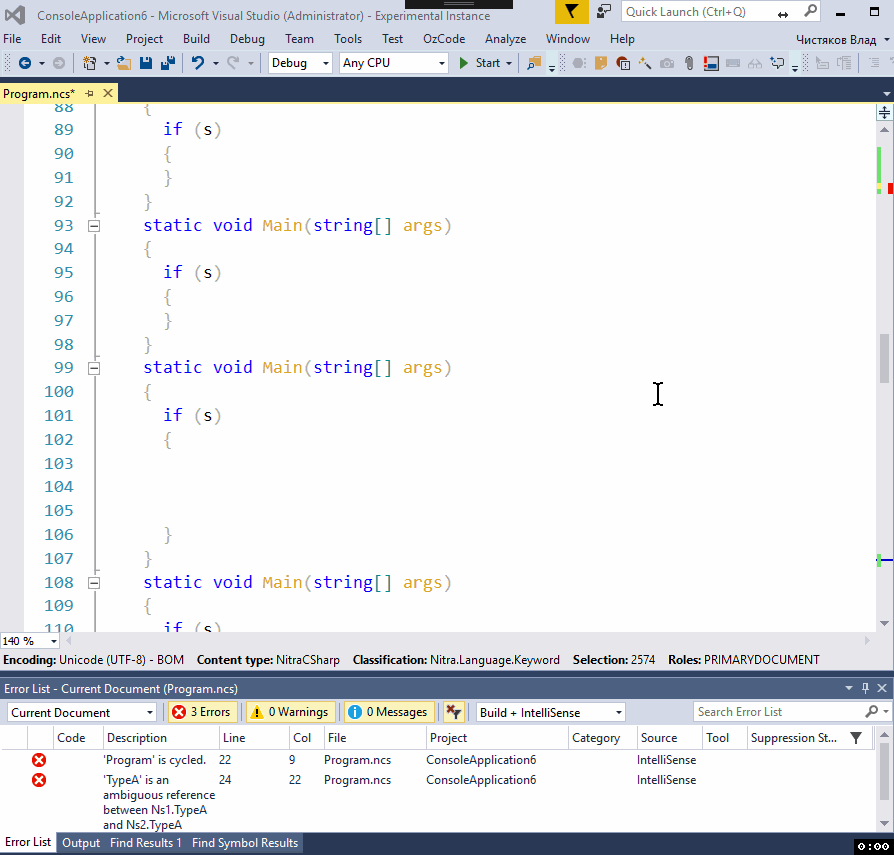Viewport: 894px width, 855px height.
Task: Toggle the 0 Messages filter button
Action: click(x=389, y=712)
